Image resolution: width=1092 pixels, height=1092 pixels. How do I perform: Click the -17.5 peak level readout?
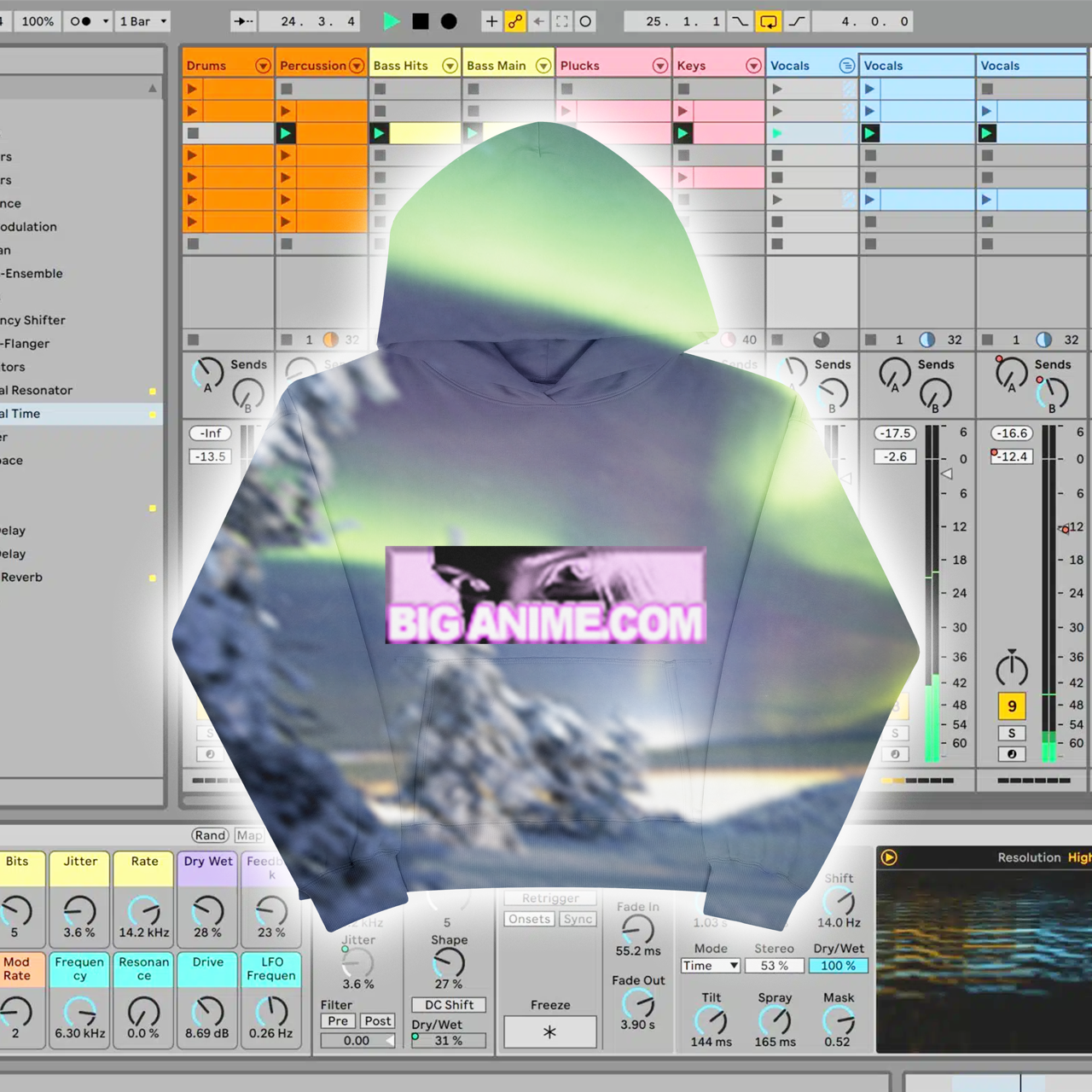click(895, 433)
